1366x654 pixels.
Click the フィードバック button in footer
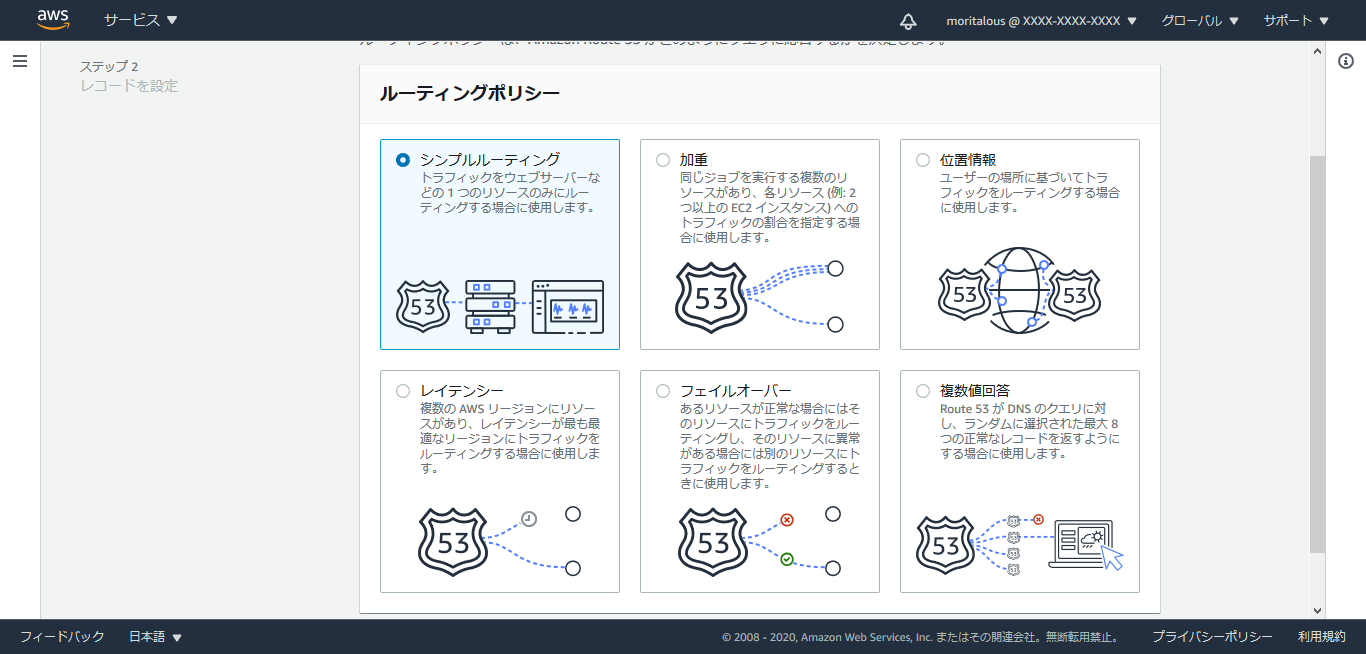point(62,637)
